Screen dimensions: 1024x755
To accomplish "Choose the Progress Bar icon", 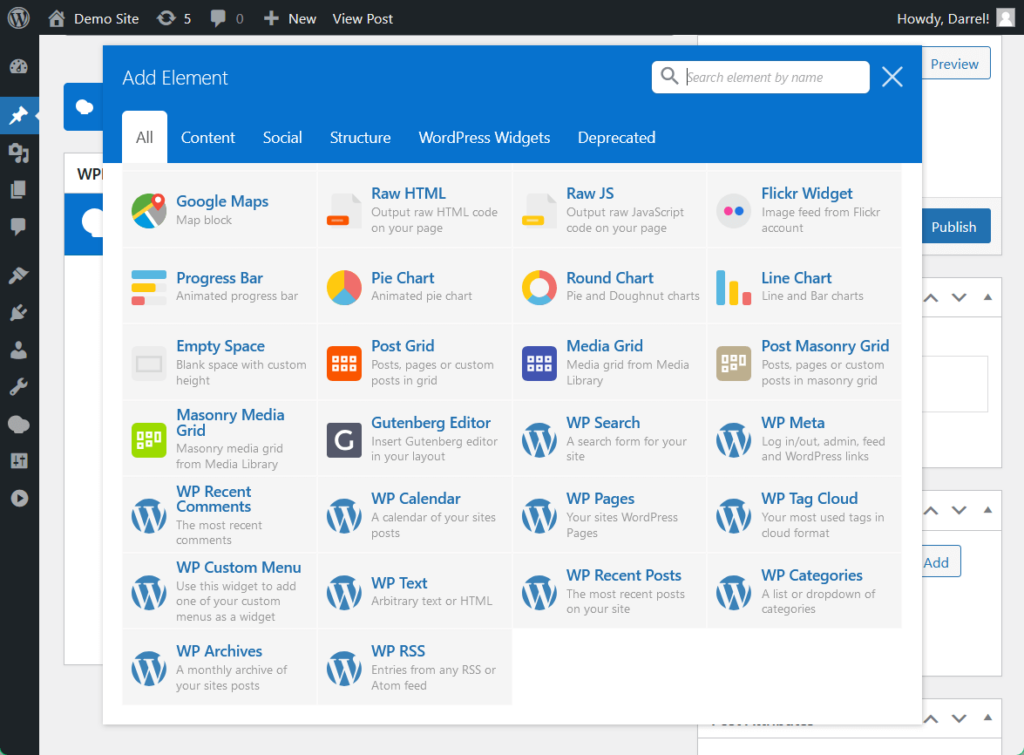I will pos(148,287).
